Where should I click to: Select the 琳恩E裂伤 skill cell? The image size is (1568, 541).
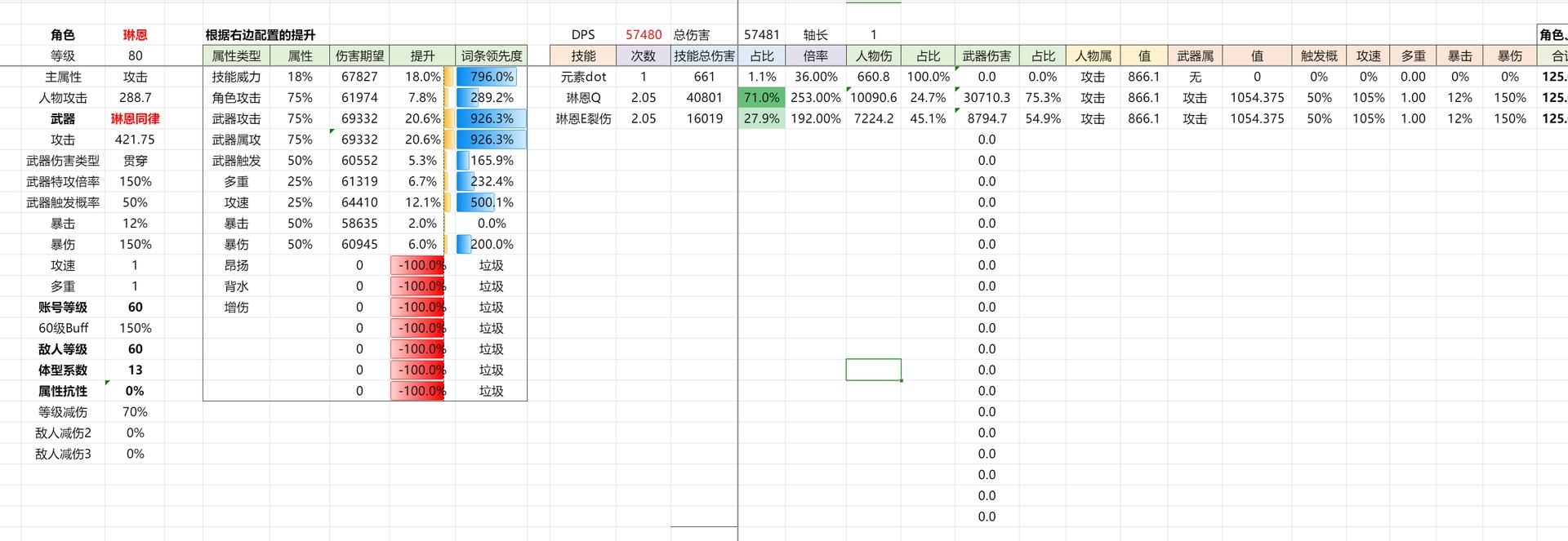[583, 119]
